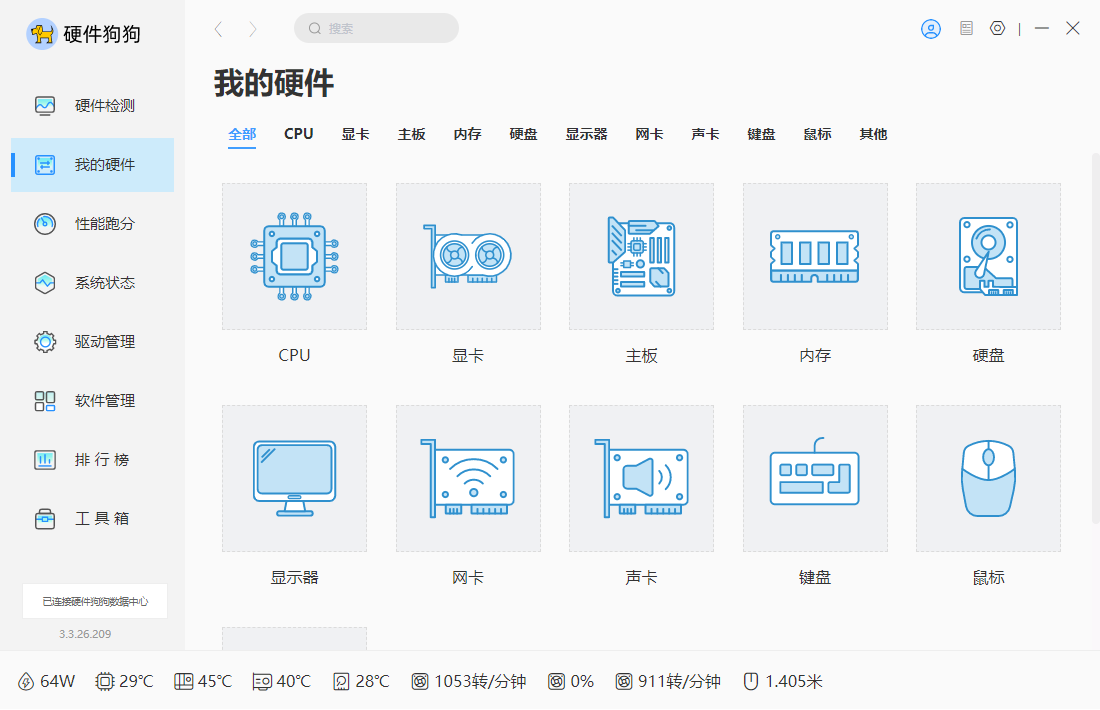Image resolution: width=1100 pixels, height=710 pixels.
Task: Click the search input field
Action: (x=376, y=28)
